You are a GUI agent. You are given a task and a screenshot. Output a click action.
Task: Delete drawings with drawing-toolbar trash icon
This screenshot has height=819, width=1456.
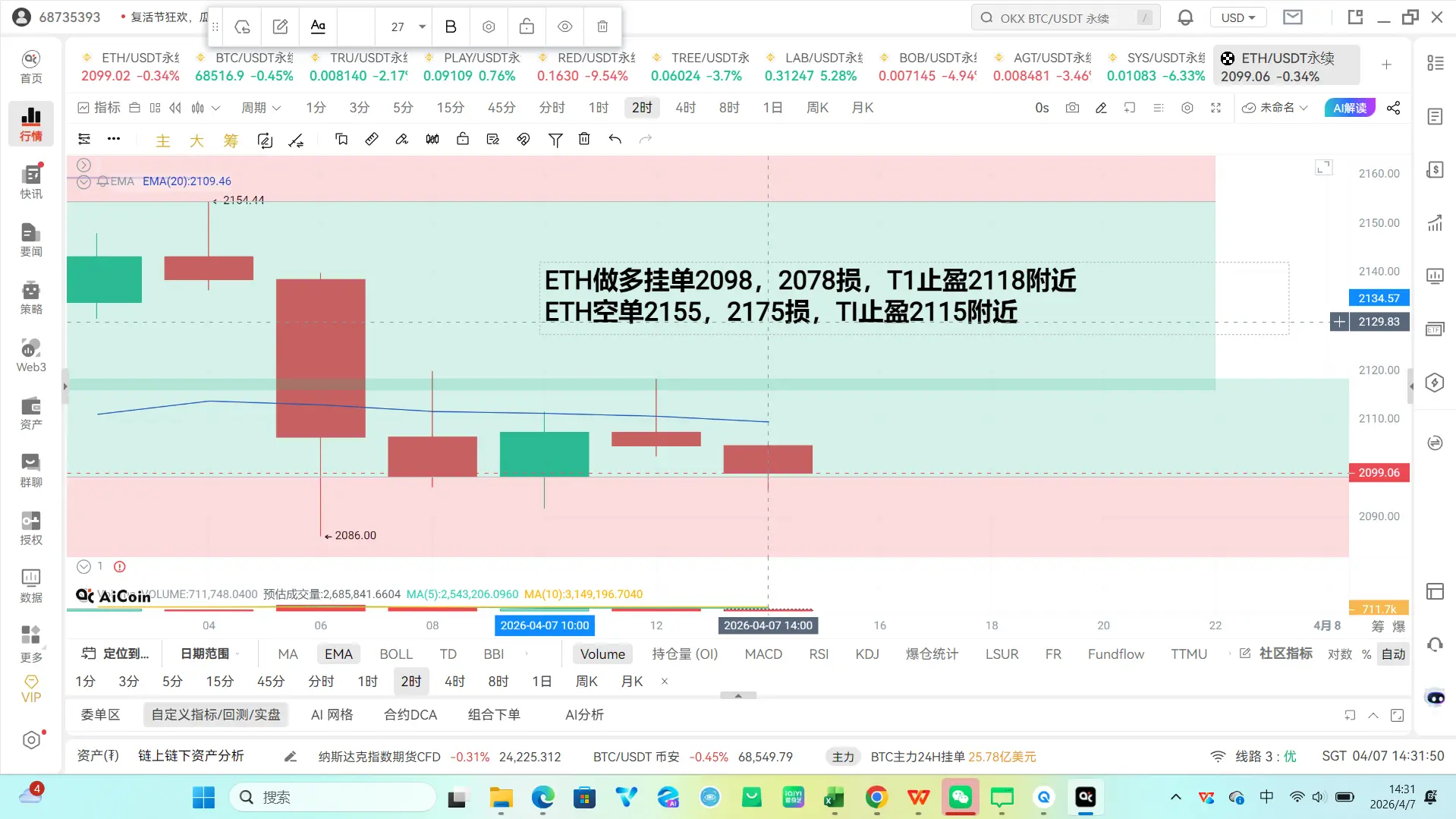pyautogui.click(x=584, y=139)
